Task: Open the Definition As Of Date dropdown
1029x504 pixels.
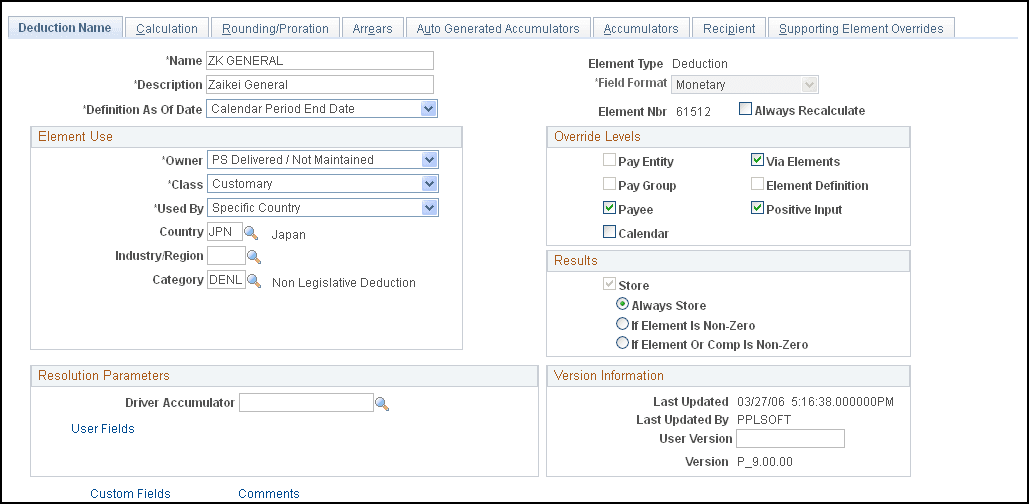Action: tap(428, 108)
